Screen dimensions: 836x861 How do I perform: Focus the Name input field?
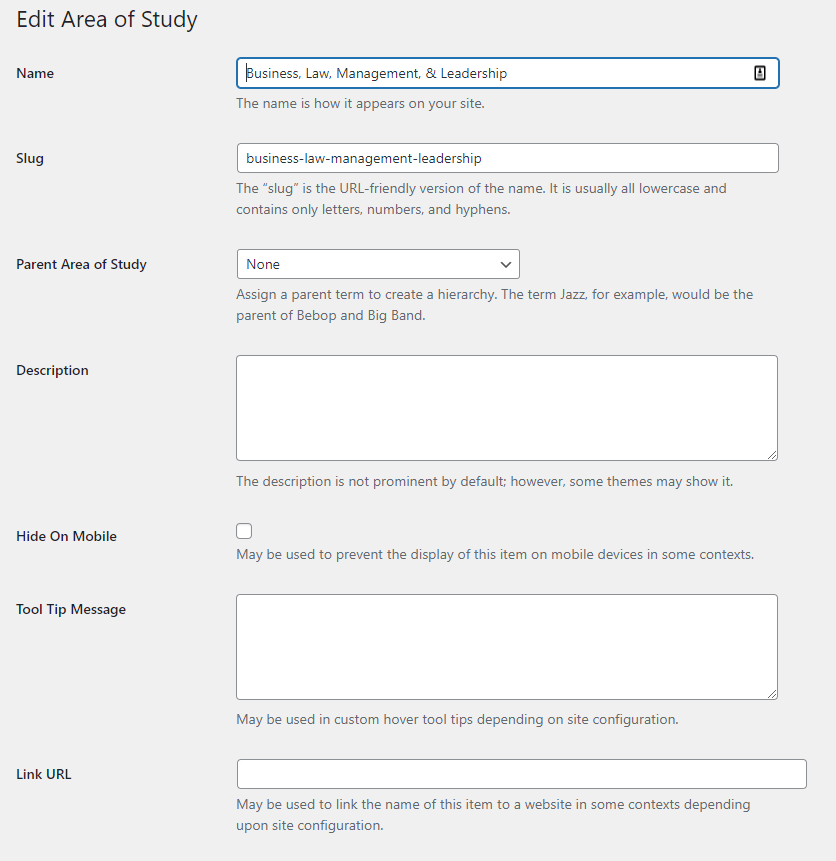(508, 73)
